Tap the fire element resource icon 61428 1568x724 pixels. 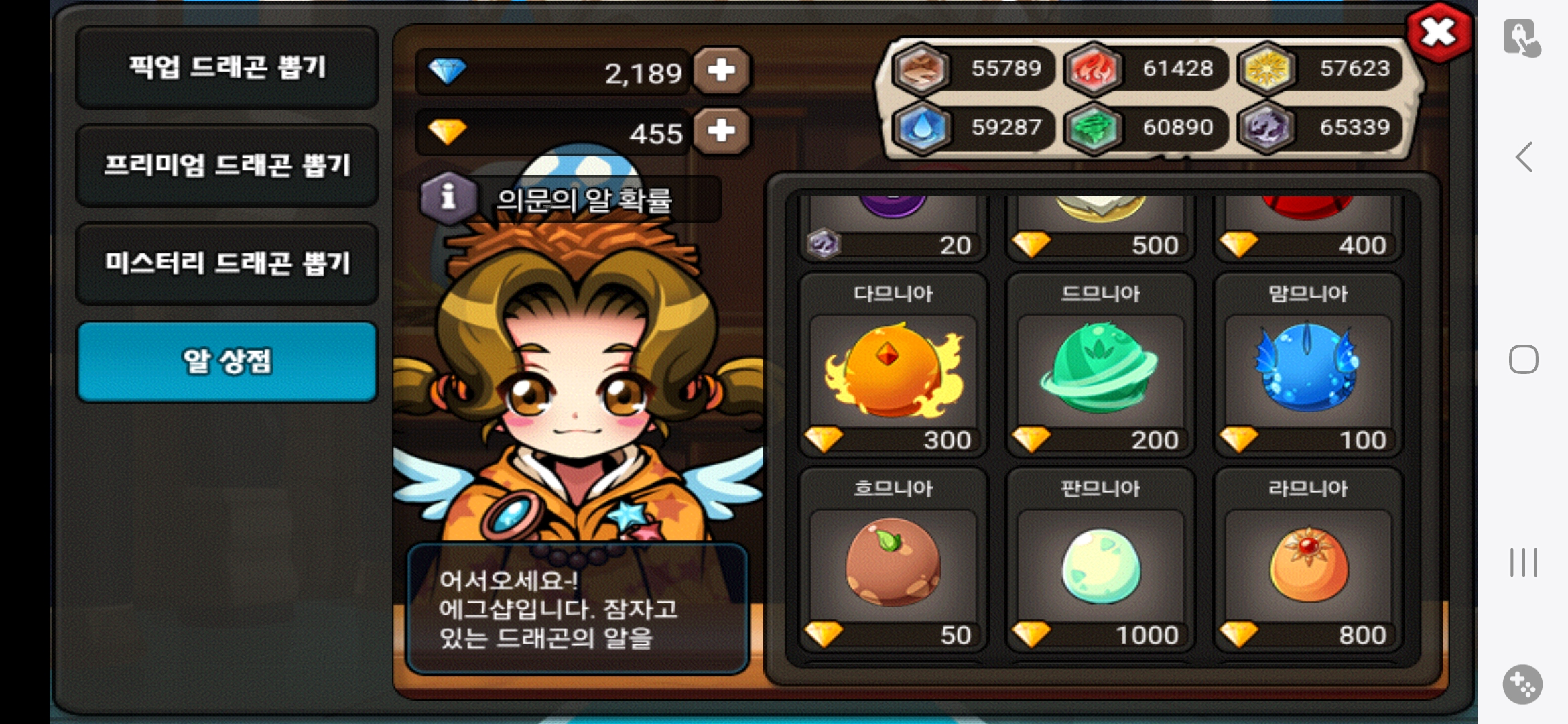click(x=1094, y=69)
